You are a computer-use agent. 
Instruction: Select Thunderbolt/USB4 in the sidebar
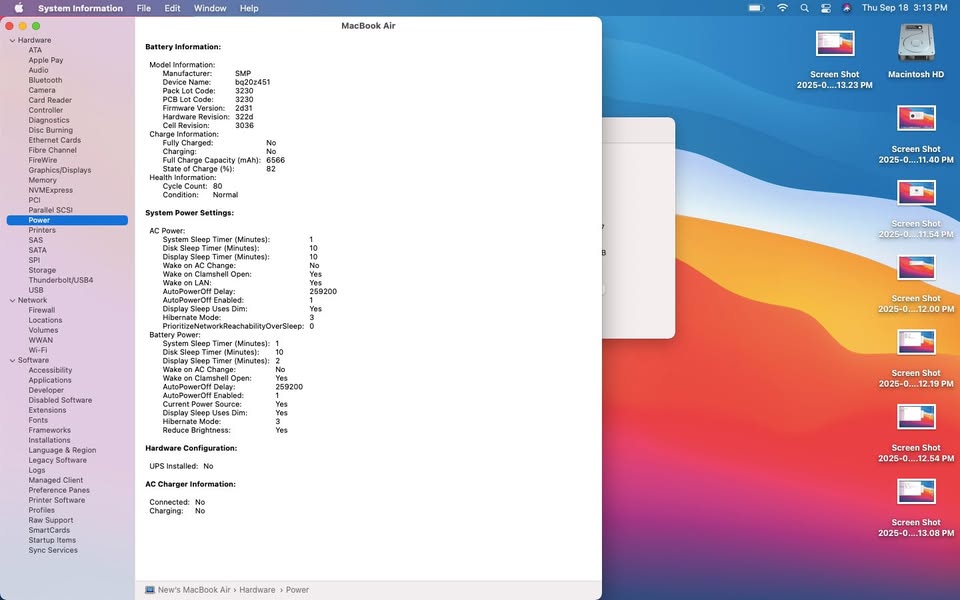pos(61,280)
